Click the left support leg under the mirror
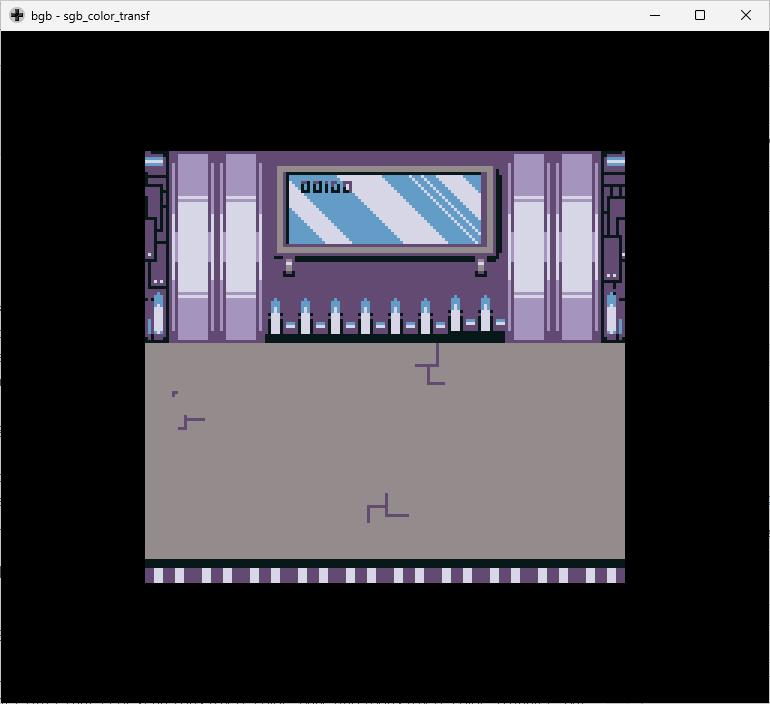 coord(289,266)
